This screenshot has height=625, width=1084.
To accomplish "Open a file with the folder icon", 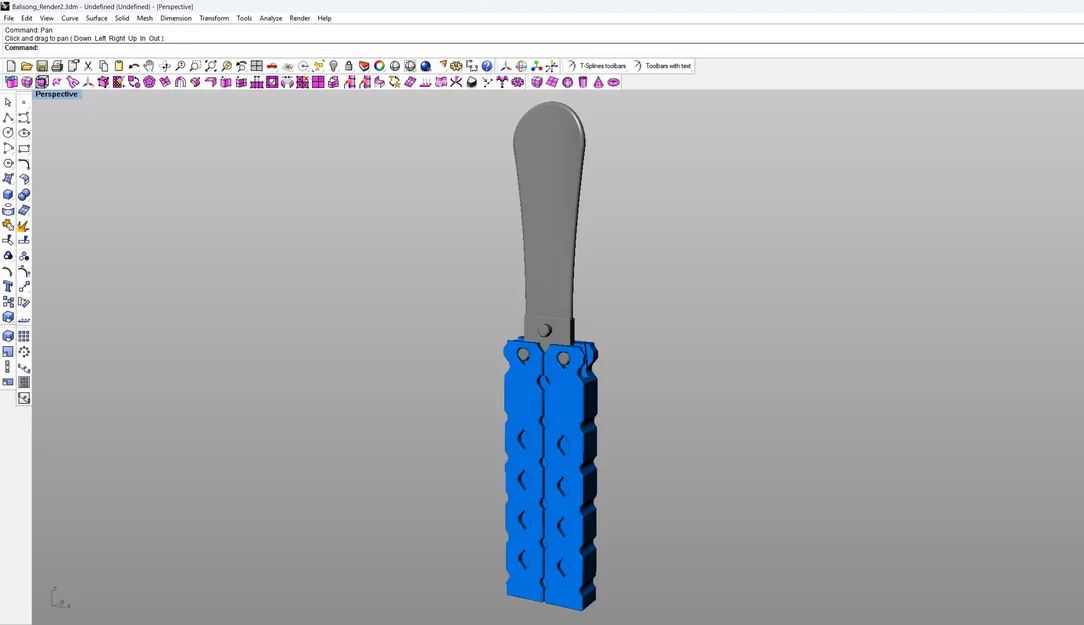I will 26,66.
